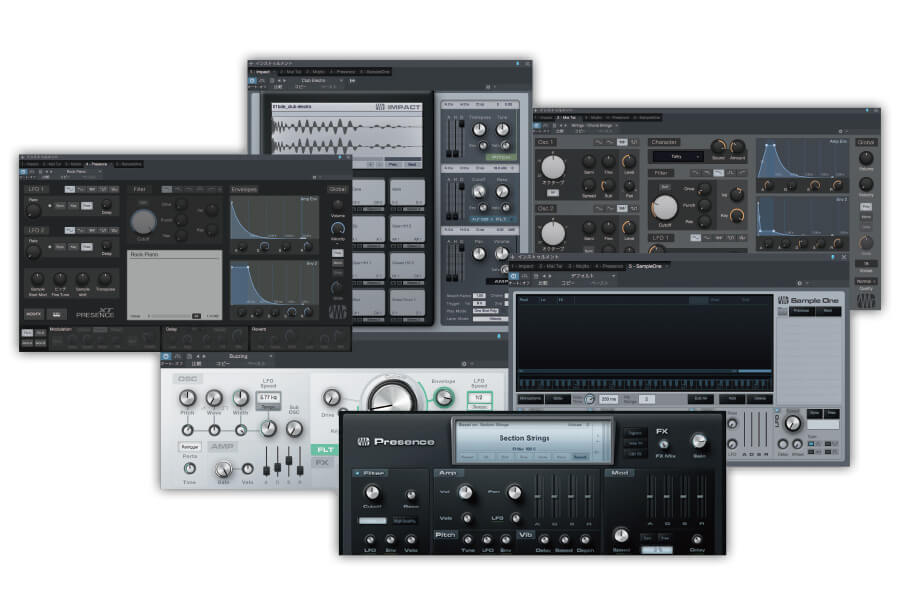Enable Free mode for Presence XT LFO 2
Image resolution: width=900 pixels, height=600 pixels.
coord(86,247)
